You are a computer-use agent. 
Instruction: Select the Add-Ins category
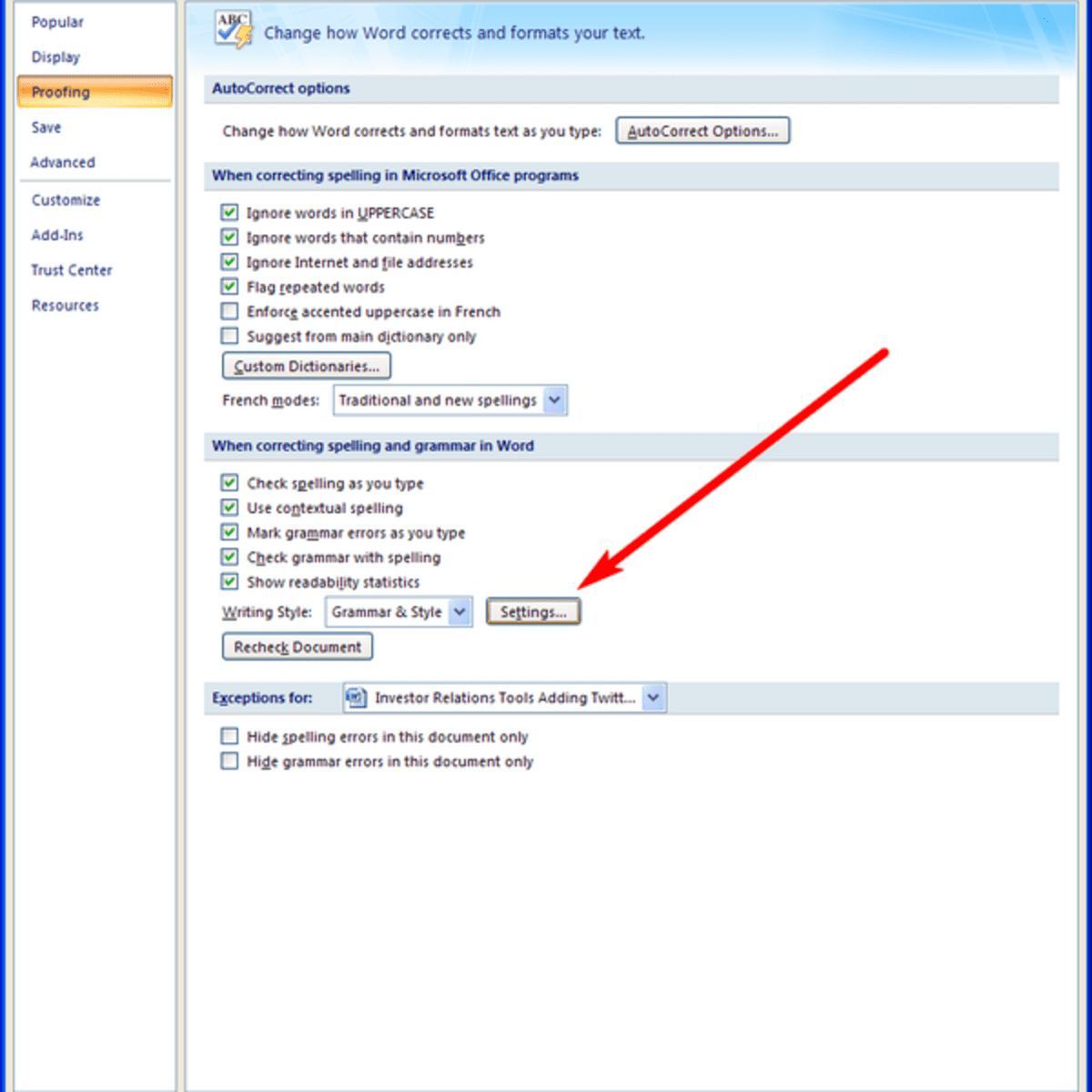(57, 235)
